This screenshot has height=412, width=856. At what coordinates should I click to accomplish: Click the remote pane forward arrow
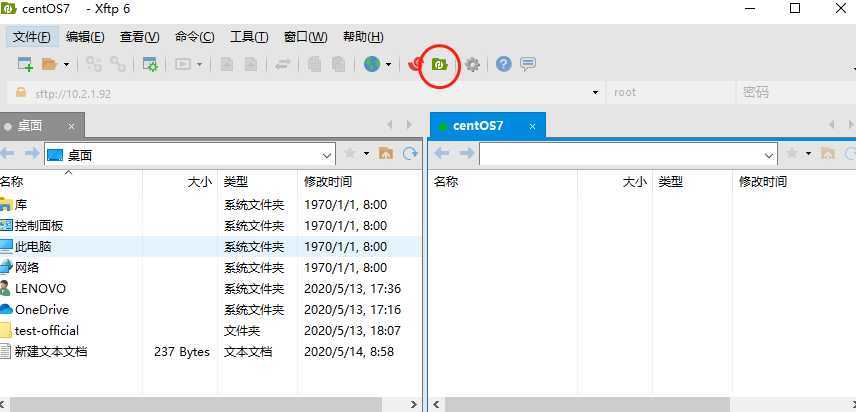(x=466, y=154)
